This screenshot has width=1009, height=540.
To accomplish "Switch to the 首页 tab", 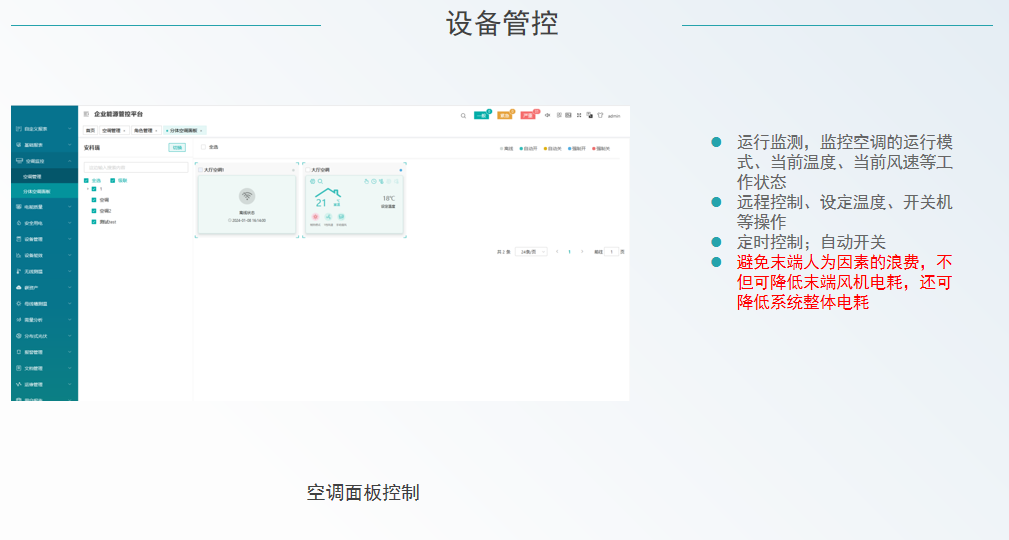I will click(90, 131).
